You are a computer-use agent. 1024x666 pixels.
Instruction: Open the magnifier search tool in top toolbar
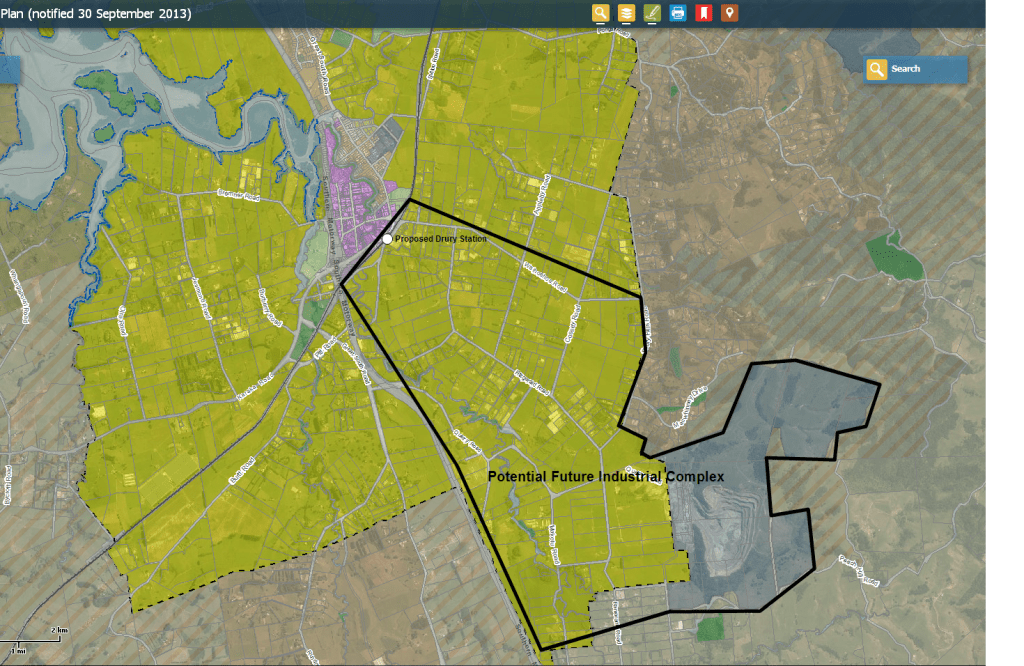tap(600, 13)
